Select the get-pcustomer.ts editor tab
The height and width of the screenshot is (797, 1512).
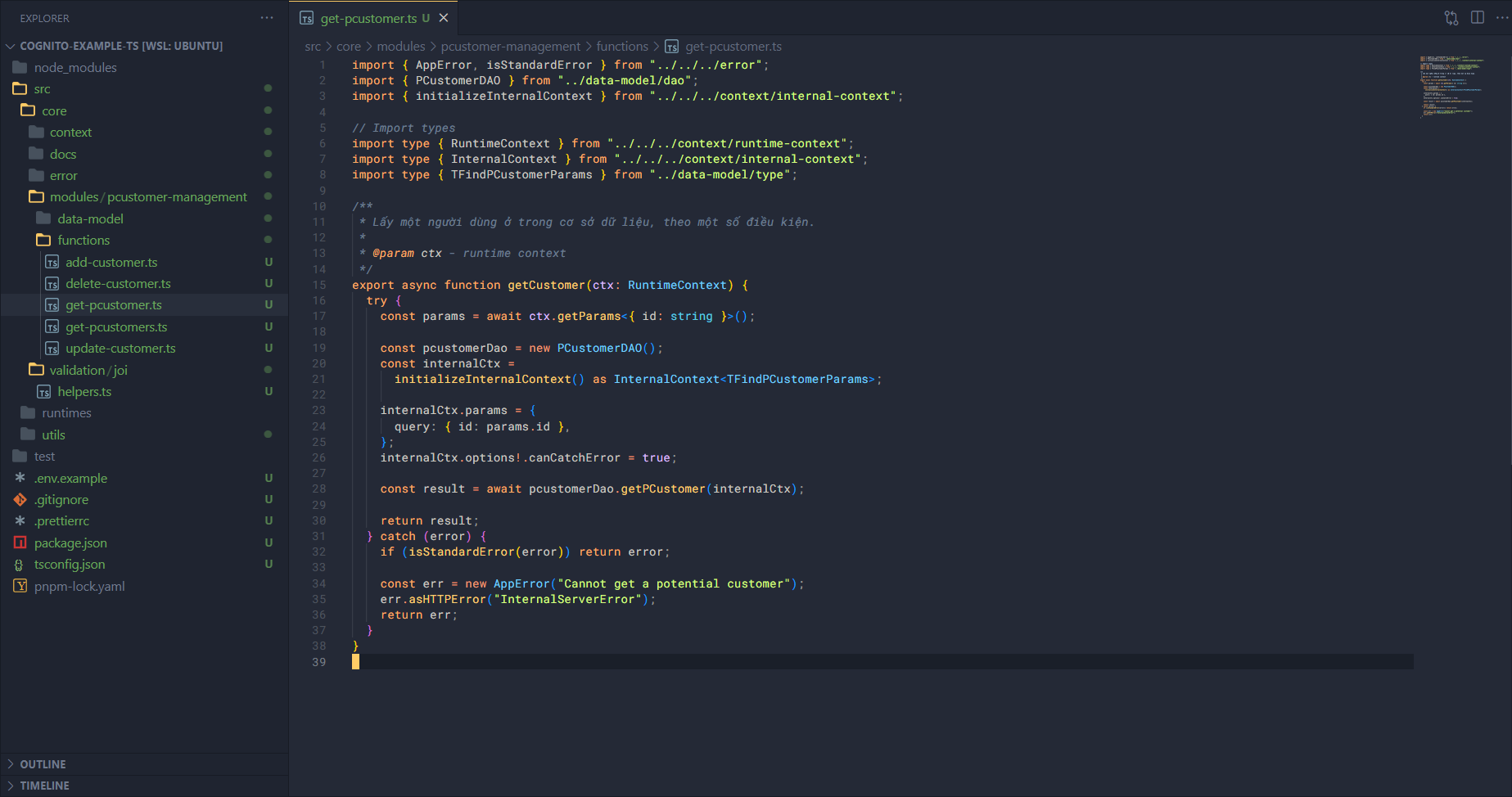[368, 18]
